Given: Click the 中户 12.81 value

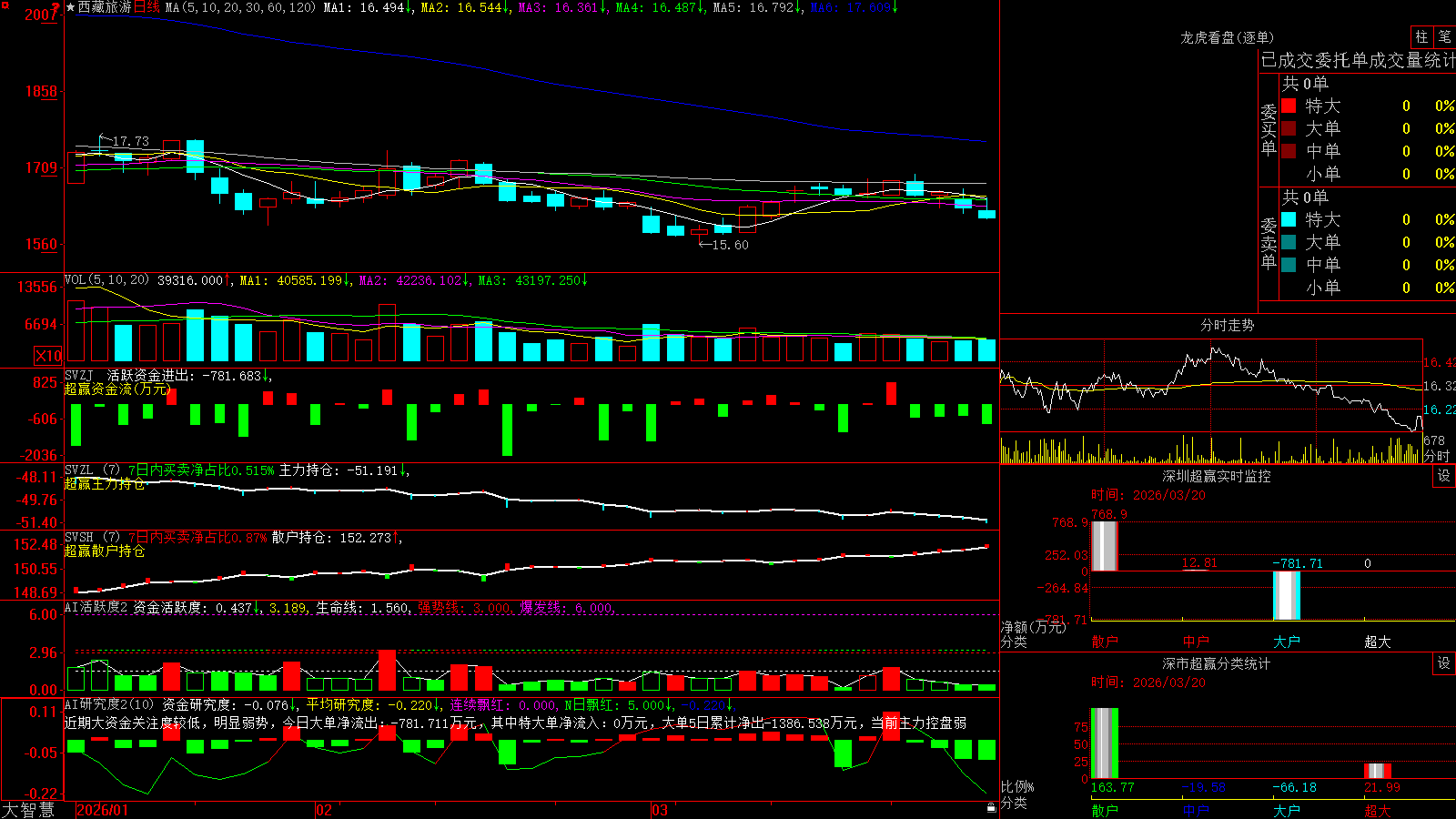Looking at the screenshot, I should pyautogui.click(x=1199, y=563).
